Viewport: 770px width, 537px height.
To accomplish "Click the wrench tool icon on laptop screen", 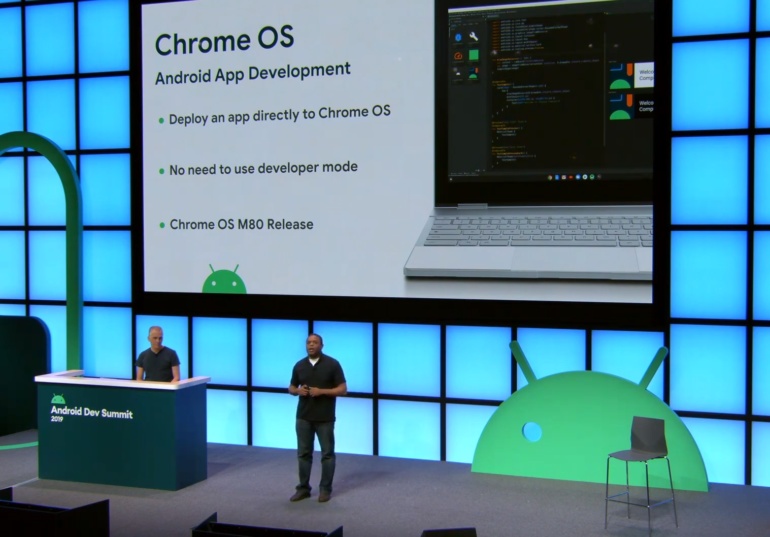I will click(473, 37).
